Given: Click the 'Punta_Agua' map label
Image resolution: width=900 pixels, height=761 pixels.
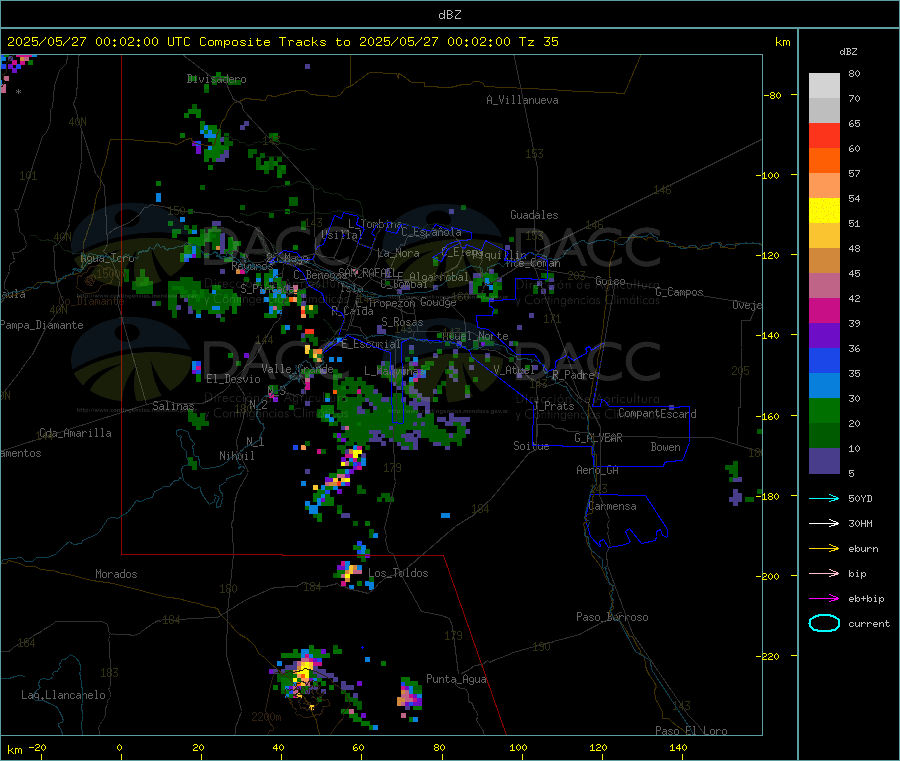Looking at the screenshot, I should 456,679.
